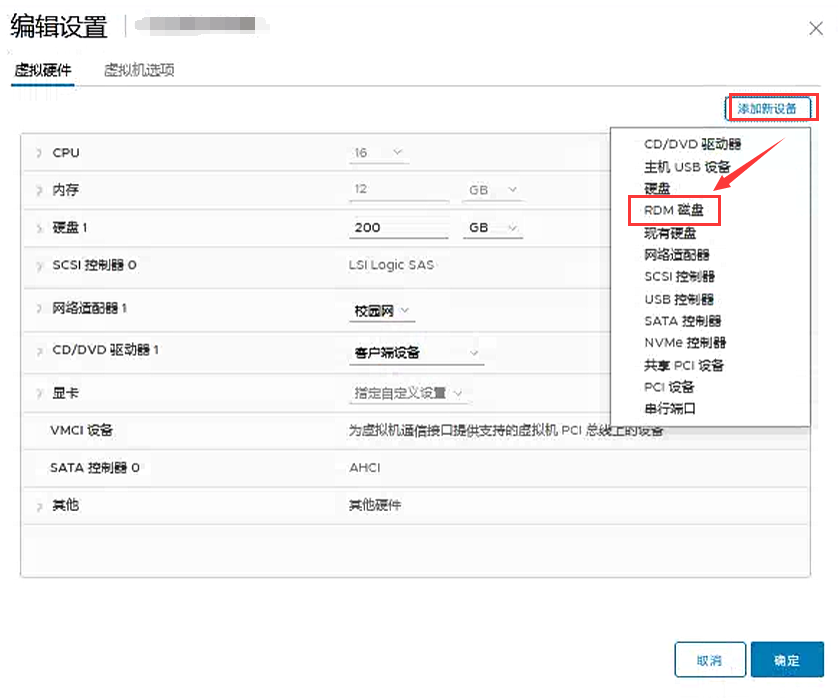Click the SATA 控制器 0 label
This screenshot has width=838, height=698.
coord(95,468)
